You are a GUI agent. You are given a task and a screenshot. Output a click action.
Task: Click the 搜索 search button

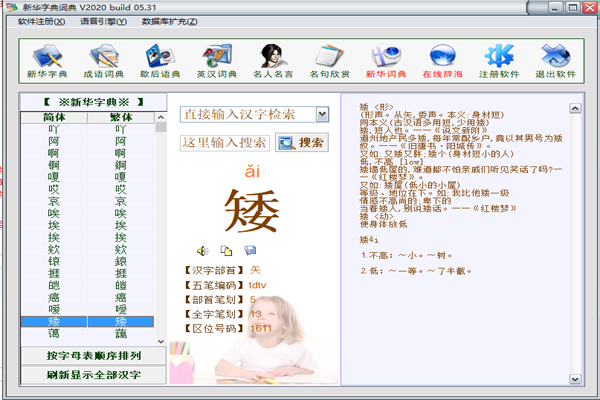pyautogui.click(x=302, y=143)
